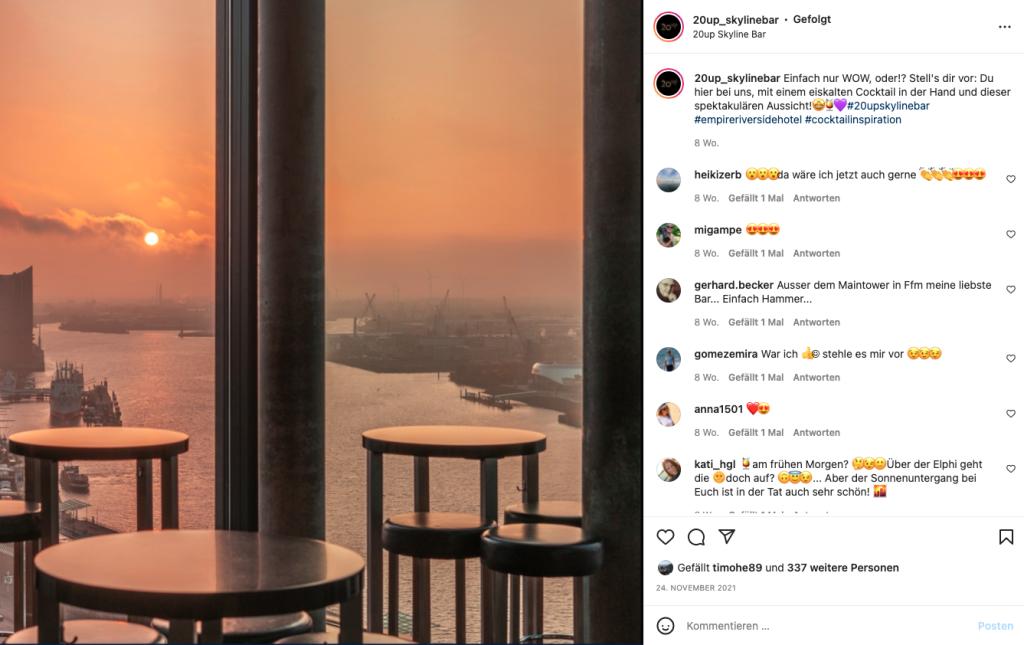Open the #20upskylinebar hashtag link

coord(888,106)
